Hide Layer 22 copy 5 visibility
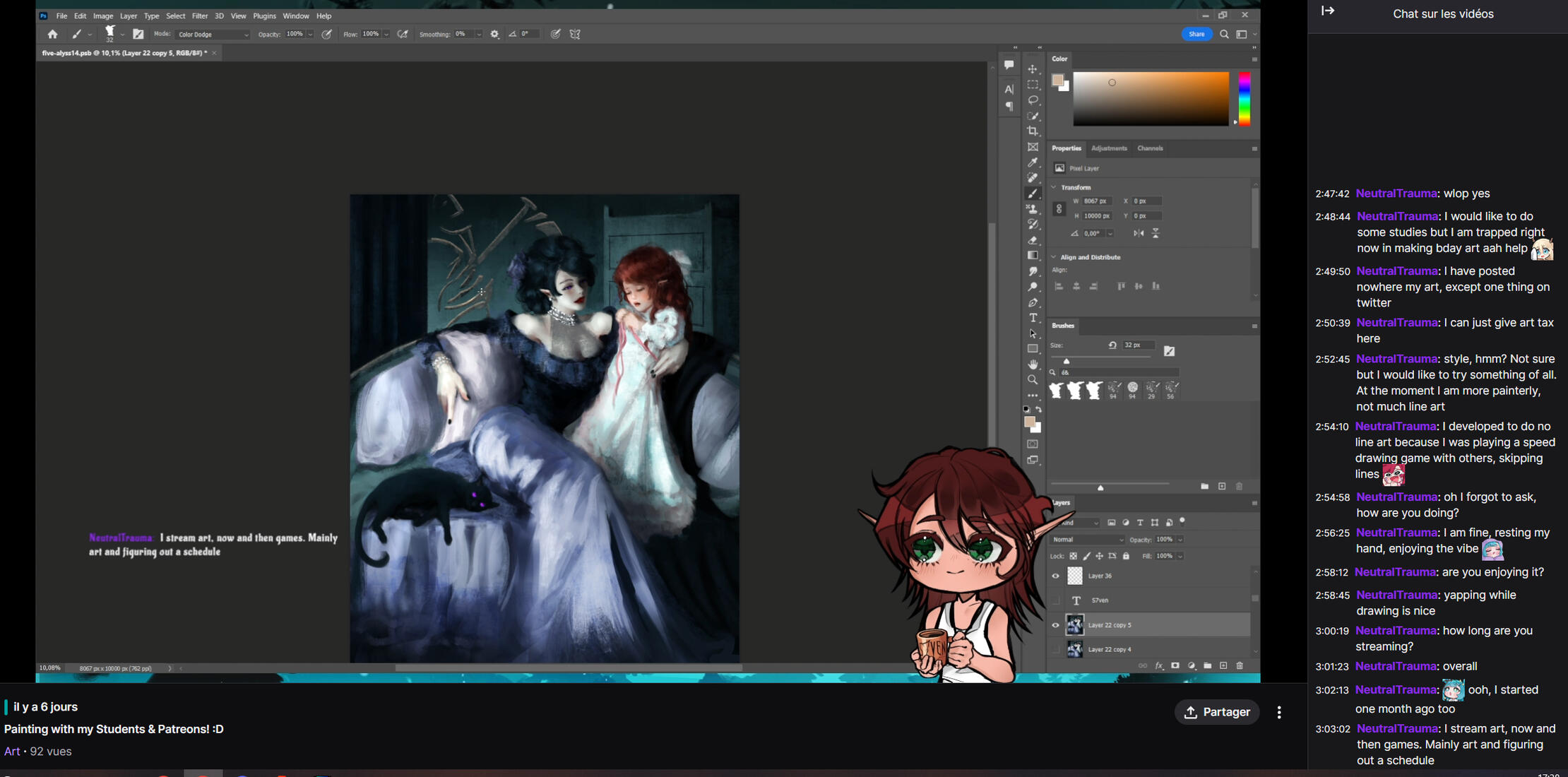This screenshot has width=1568, height=777. pyautogui.click(x=1056, y=625)
